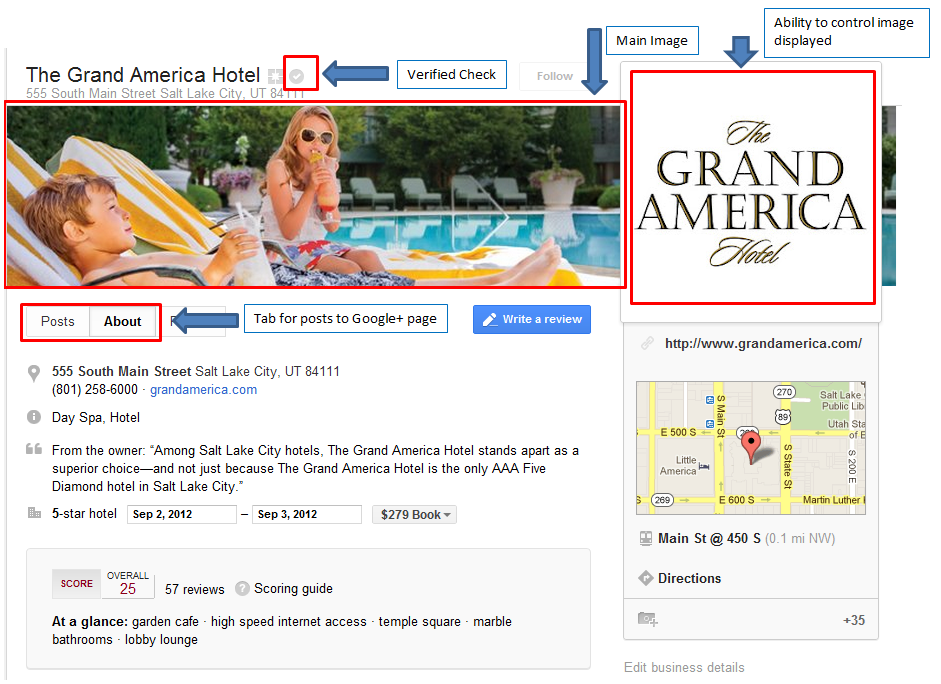Click the hotel title 'The Grand America Hotel'
Viewport: 941px width, 684px height.
143,75
